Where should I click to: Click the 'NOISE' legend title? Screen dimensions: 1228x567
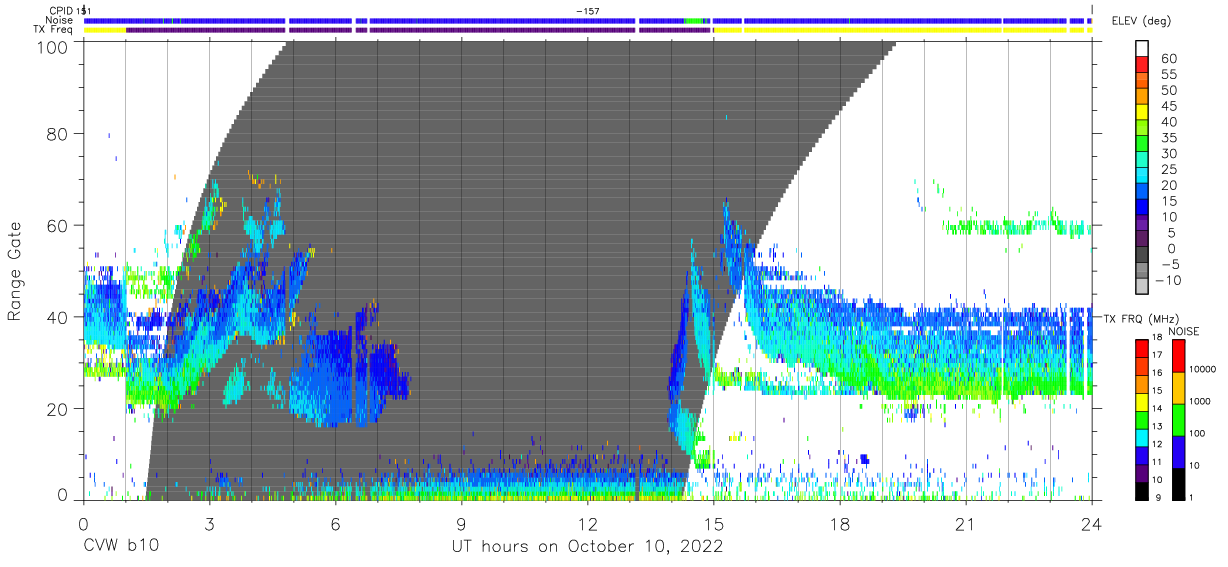pos(1185,331)
